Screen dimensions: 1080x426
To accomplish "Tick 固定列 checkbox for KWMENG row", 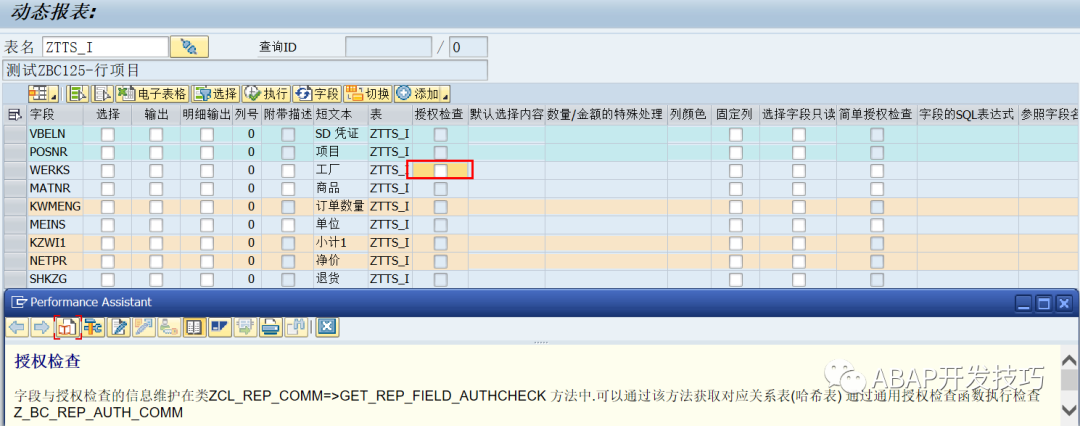I will 736,206.
